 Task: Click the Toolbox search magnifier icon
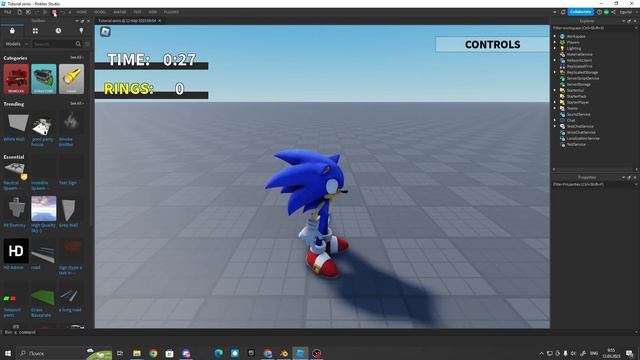click(78, 44)
